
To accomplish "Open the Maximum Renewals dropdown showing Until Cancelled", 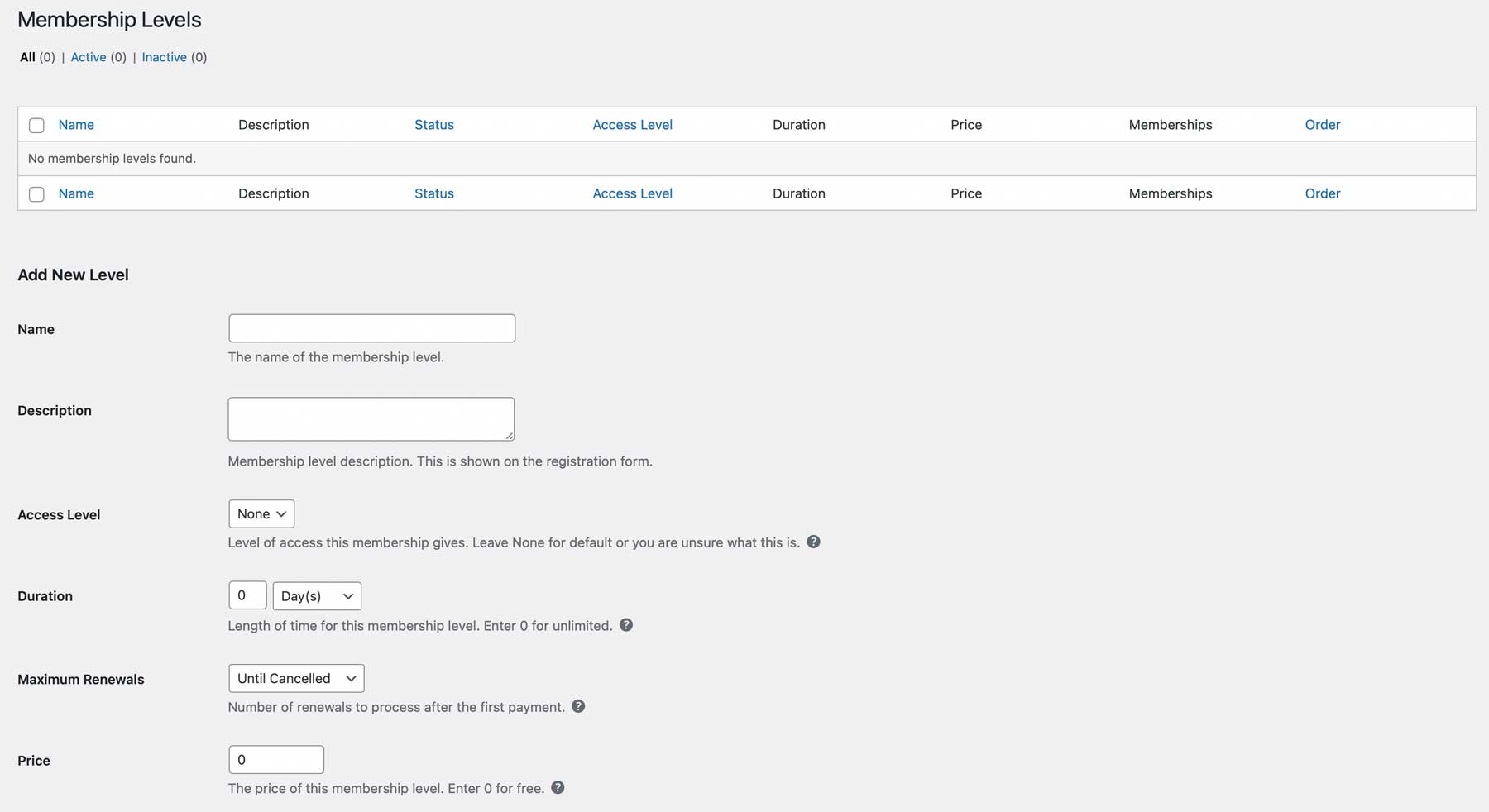I will [295, 678].
